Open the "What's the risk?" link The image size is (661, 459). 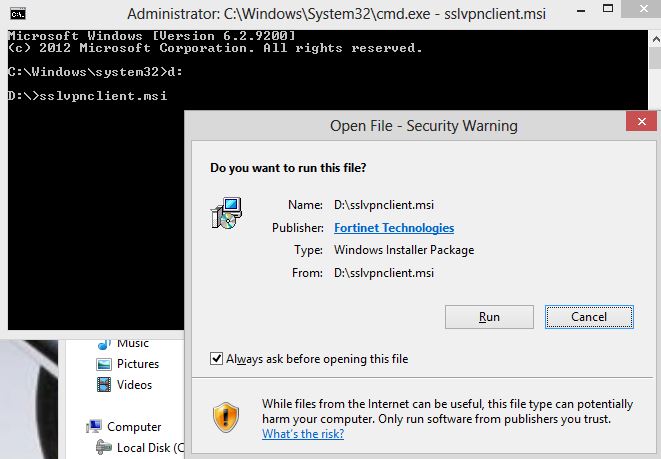pos(303,434)
